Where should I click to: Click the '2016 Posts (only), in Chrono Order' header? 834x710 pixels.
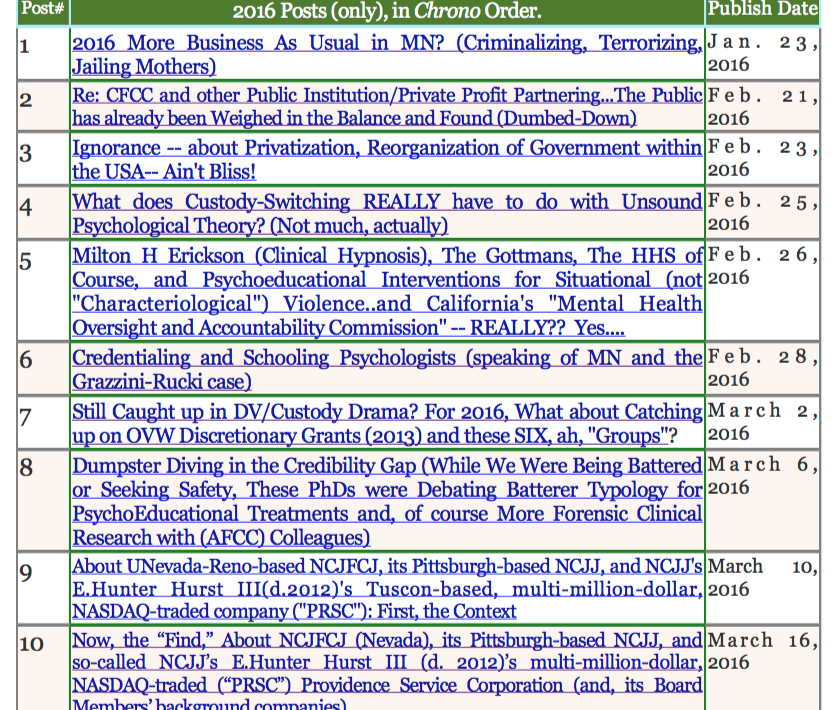(x=386, y=12)
